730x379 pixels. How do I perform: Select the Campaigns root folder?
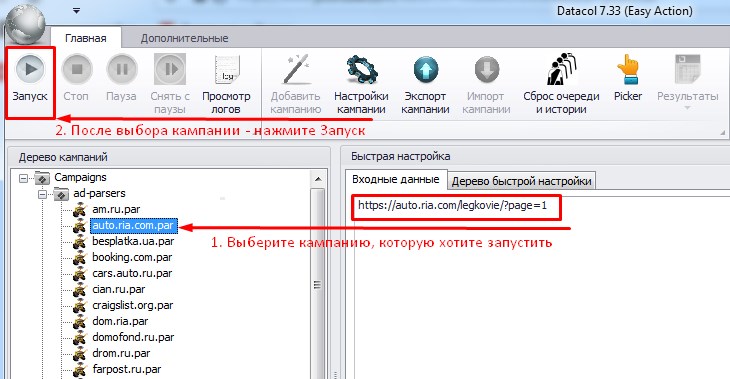pyautogui.click(x=80, y=177)
